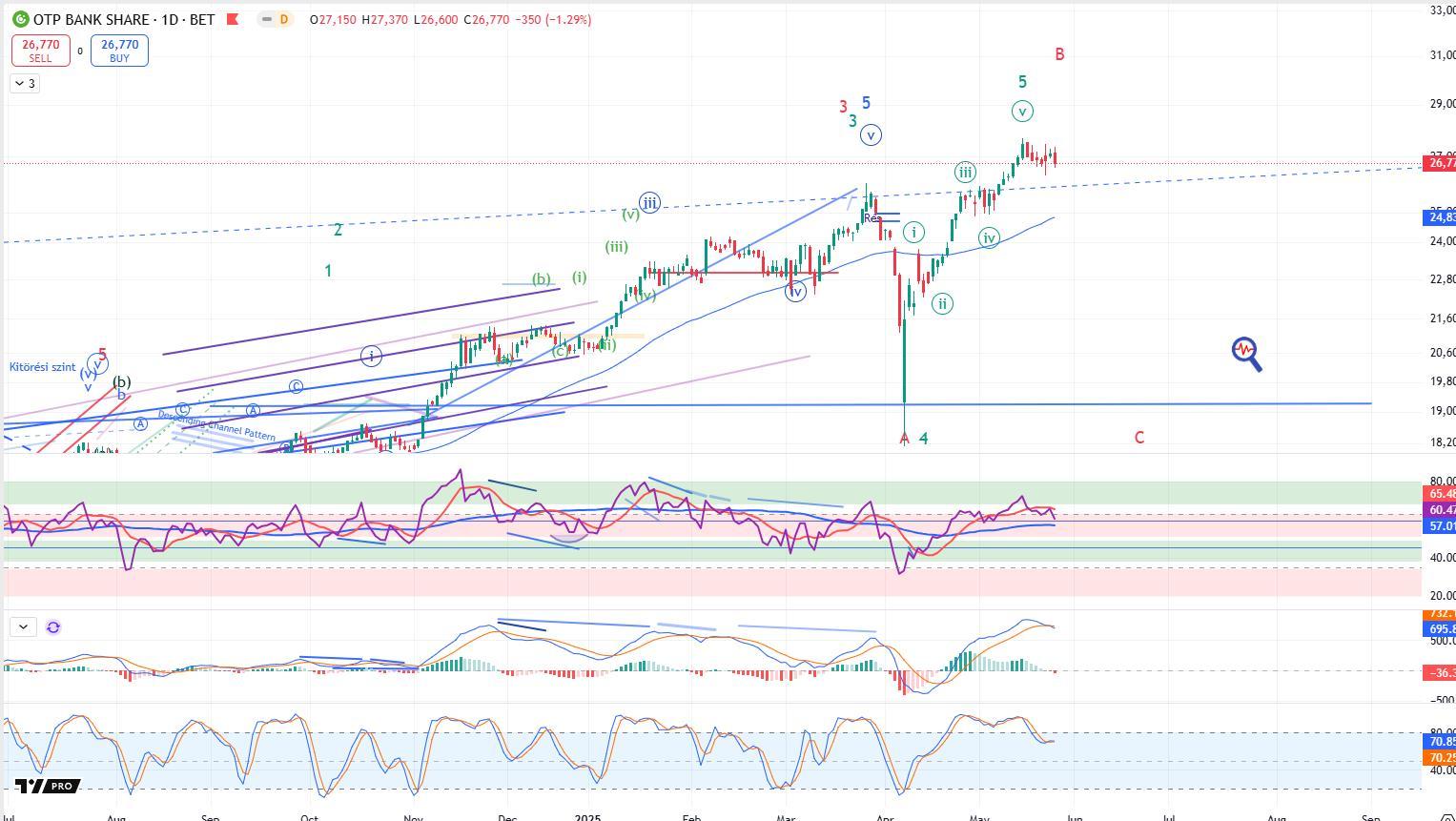
Task: Click the O27,150 open price value
Action: pyautogui.click(x=334, y=19)
